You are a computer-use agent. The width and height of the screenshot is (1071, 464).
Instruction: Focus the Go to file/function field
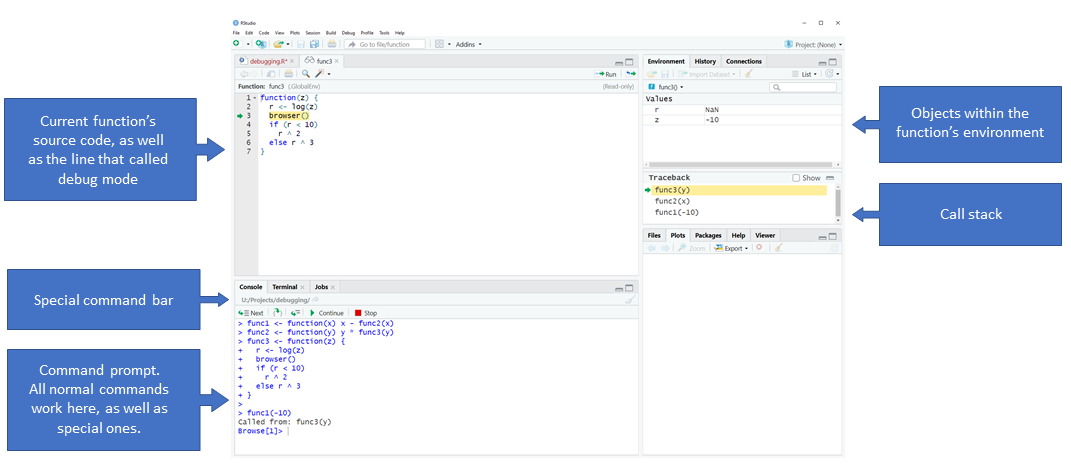(385, 44)
